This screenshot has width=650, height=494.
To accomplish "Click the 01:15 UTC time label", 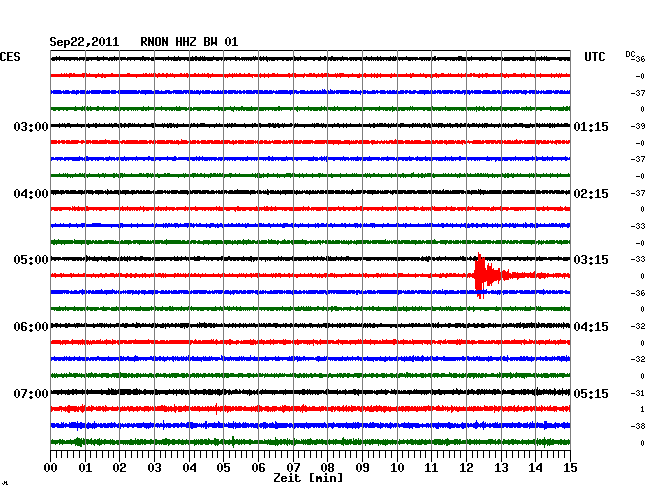I will pos(591,126).
